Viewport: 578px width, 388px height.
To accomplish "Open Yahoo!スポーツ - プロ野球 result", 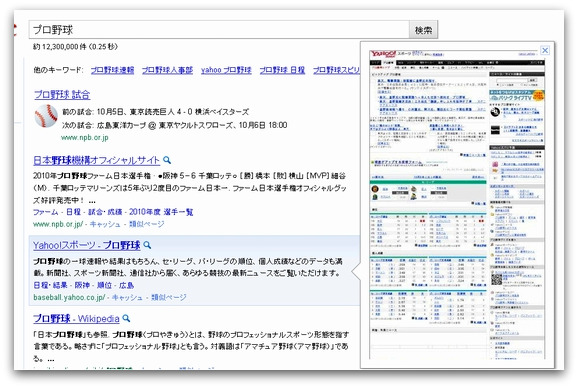I will [87, 245].
